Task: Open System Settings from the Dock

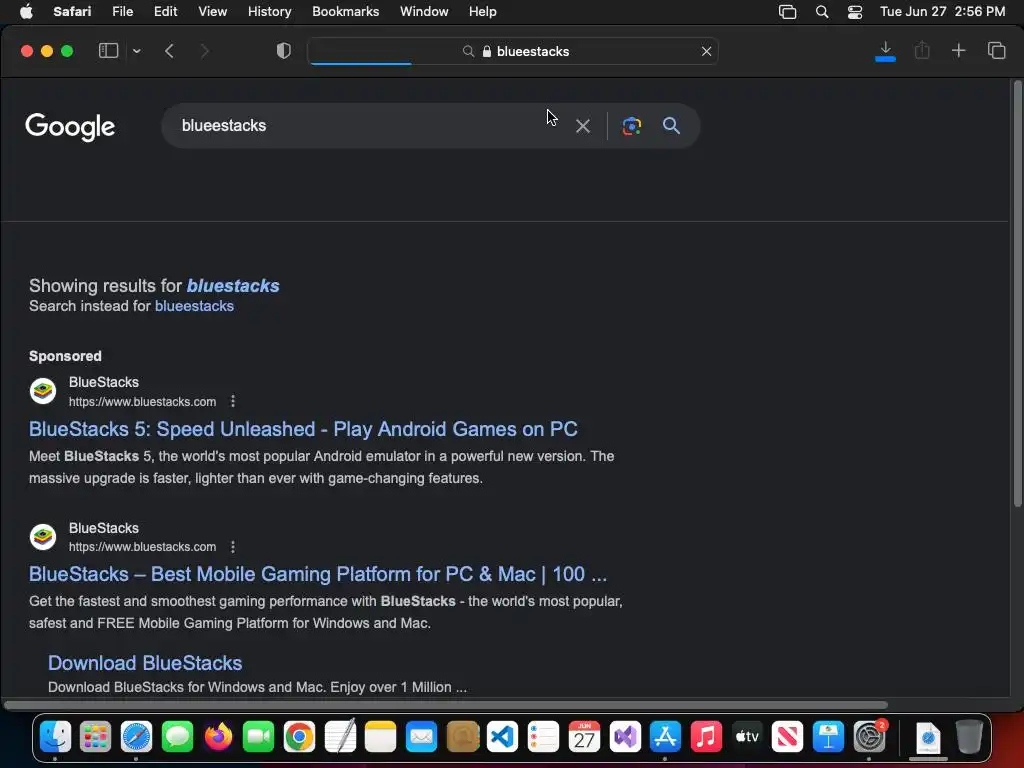Action: pos(869,737)
